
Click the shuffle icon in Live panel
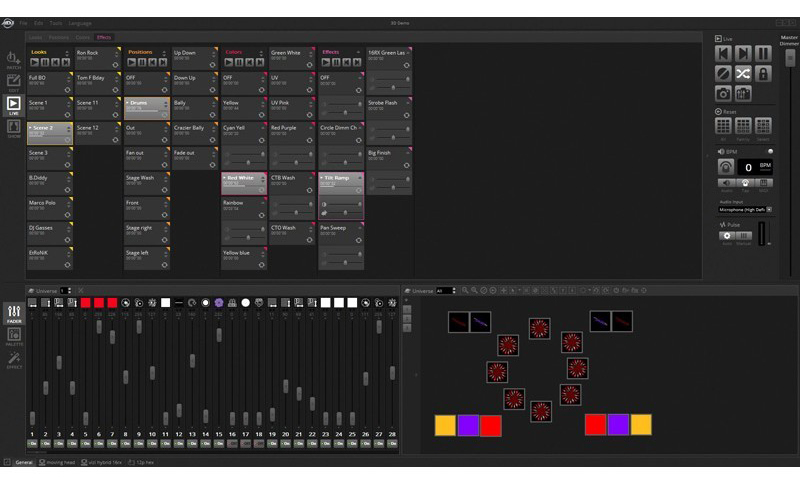(743, 73)
